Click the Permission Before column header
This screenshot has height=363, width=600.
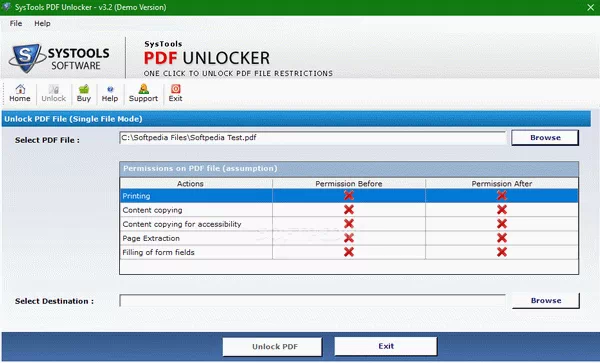pyautogui.click(x=349, y=184)
